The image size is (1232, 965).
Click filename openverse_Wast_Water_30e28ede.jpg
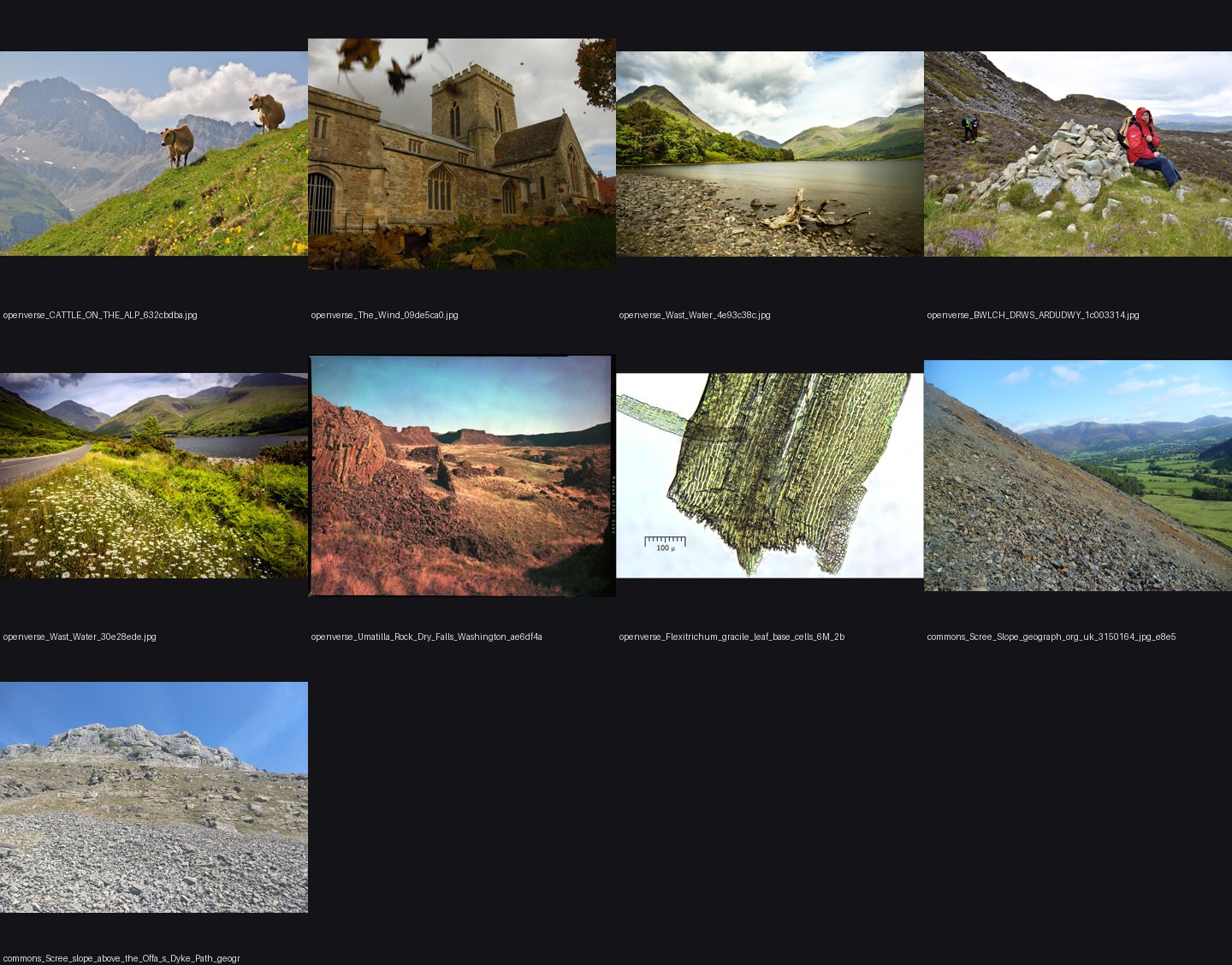(x=80, y=636)
